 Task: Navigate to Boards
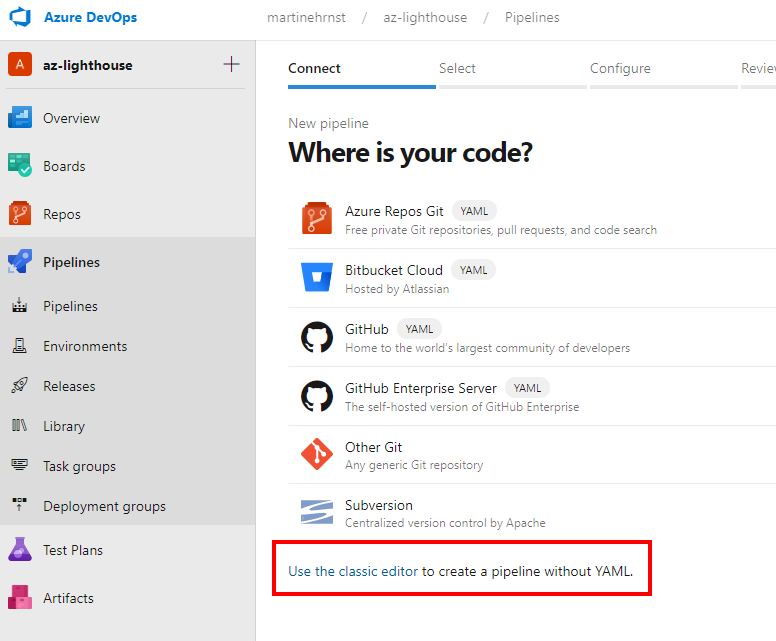tap(64, 166)
